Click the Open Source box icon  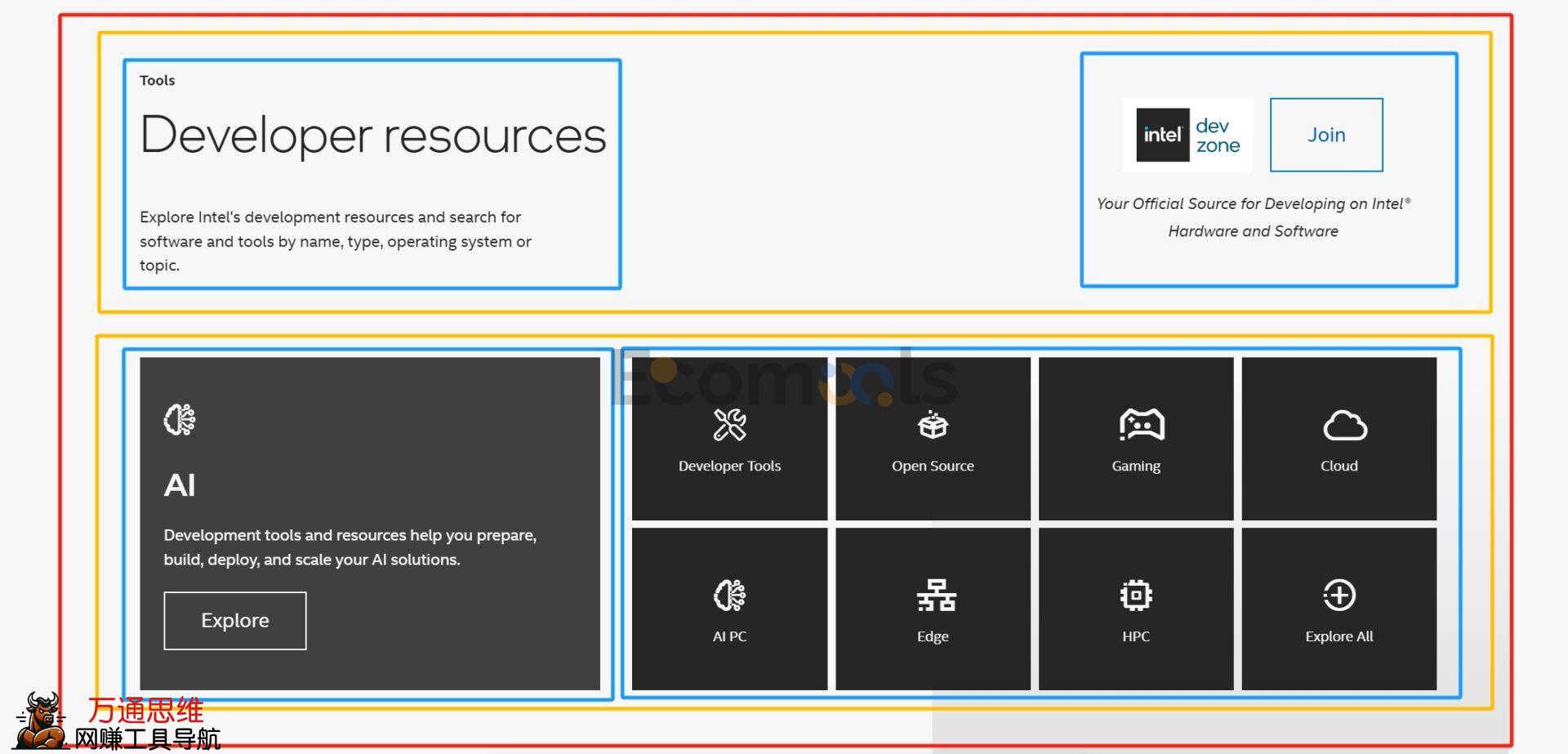coord(933,425)
